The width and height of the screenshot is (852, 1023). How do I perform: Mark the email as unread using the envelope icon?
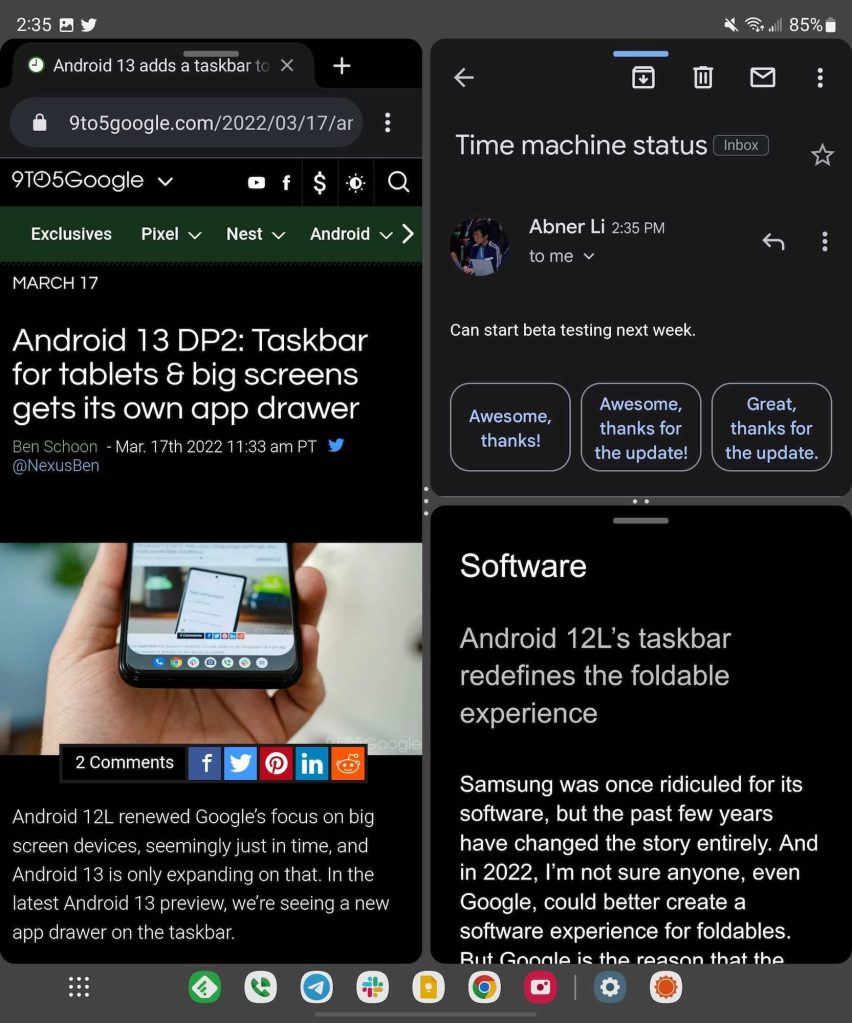pos(762,78)
